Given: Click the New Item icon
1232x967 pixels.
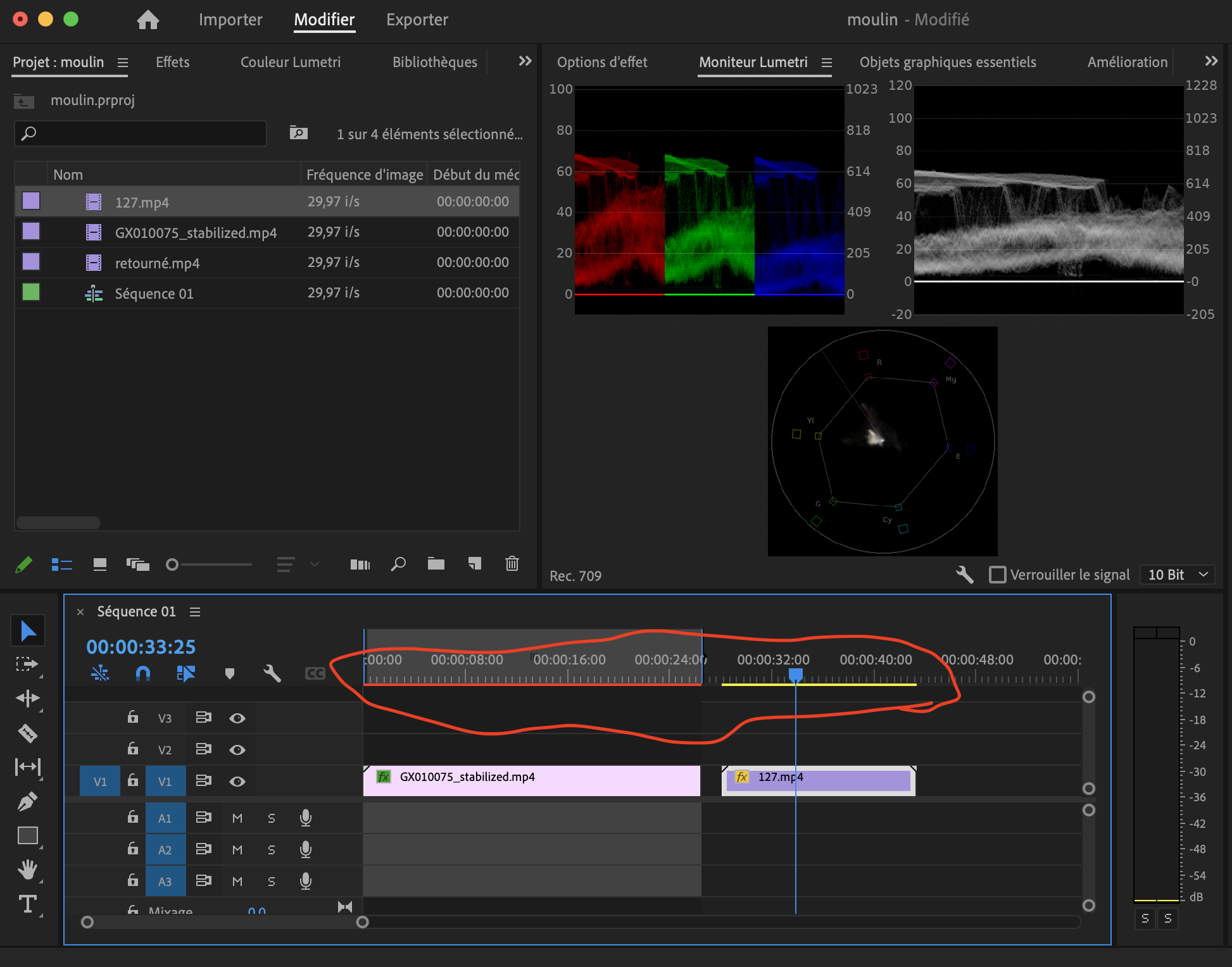Looking at the screenshot, I should (475, 564).
